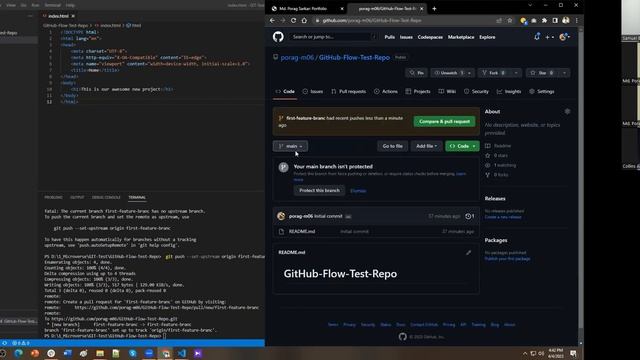Go to Pulls in GitHub header

[389, 37]
